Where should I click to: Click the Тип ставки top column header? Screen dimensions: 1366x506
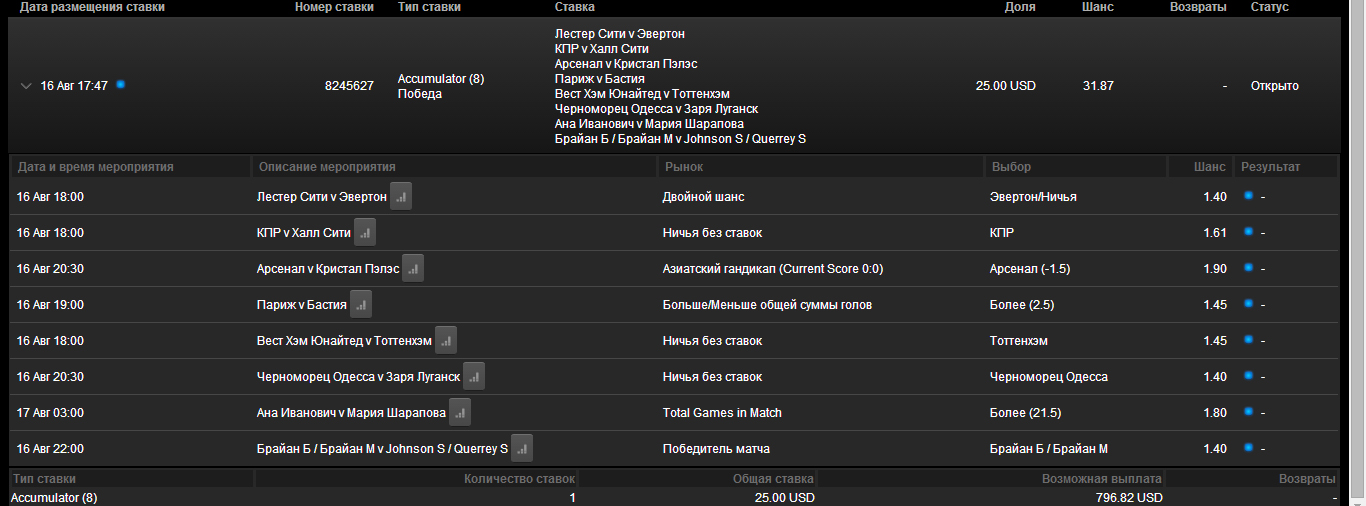coord(430,7)
